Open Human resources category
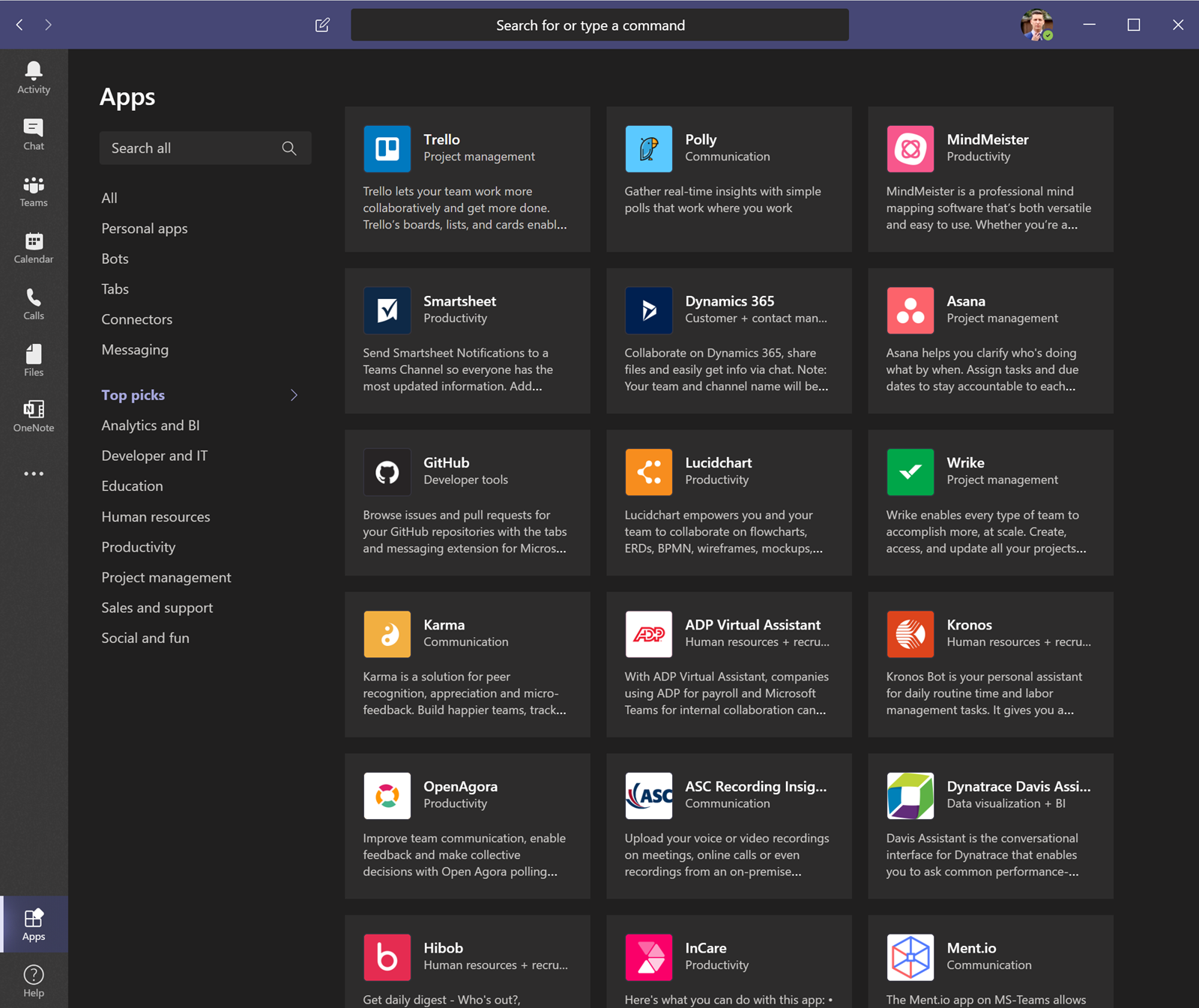Screen dimensions: 1199x1008 tap(156, 517)
